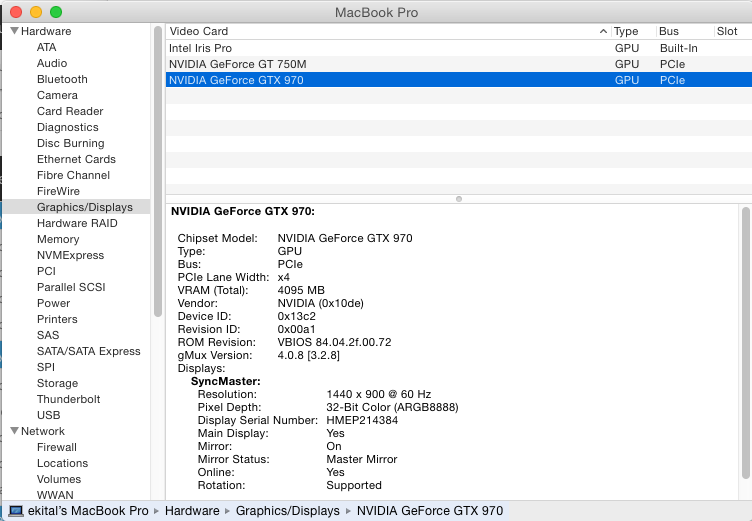Screen dimensions: 752x521
Task: Open SATA/SATA Express entry
Action: [89, 351]
